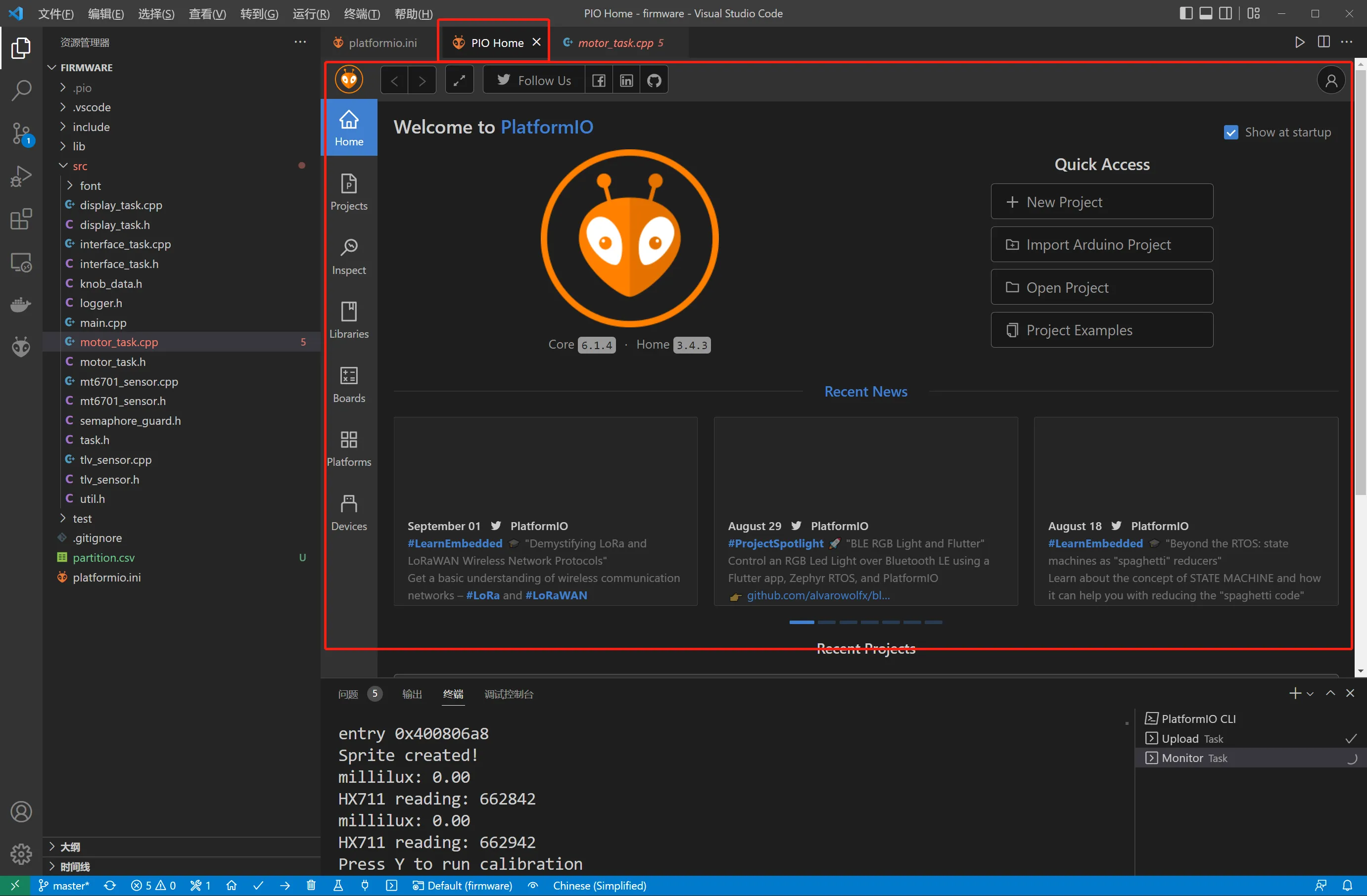Open PlatformIO alien icon in activity bar
This screenshot has width=1367, height=896.
(21, 347)
